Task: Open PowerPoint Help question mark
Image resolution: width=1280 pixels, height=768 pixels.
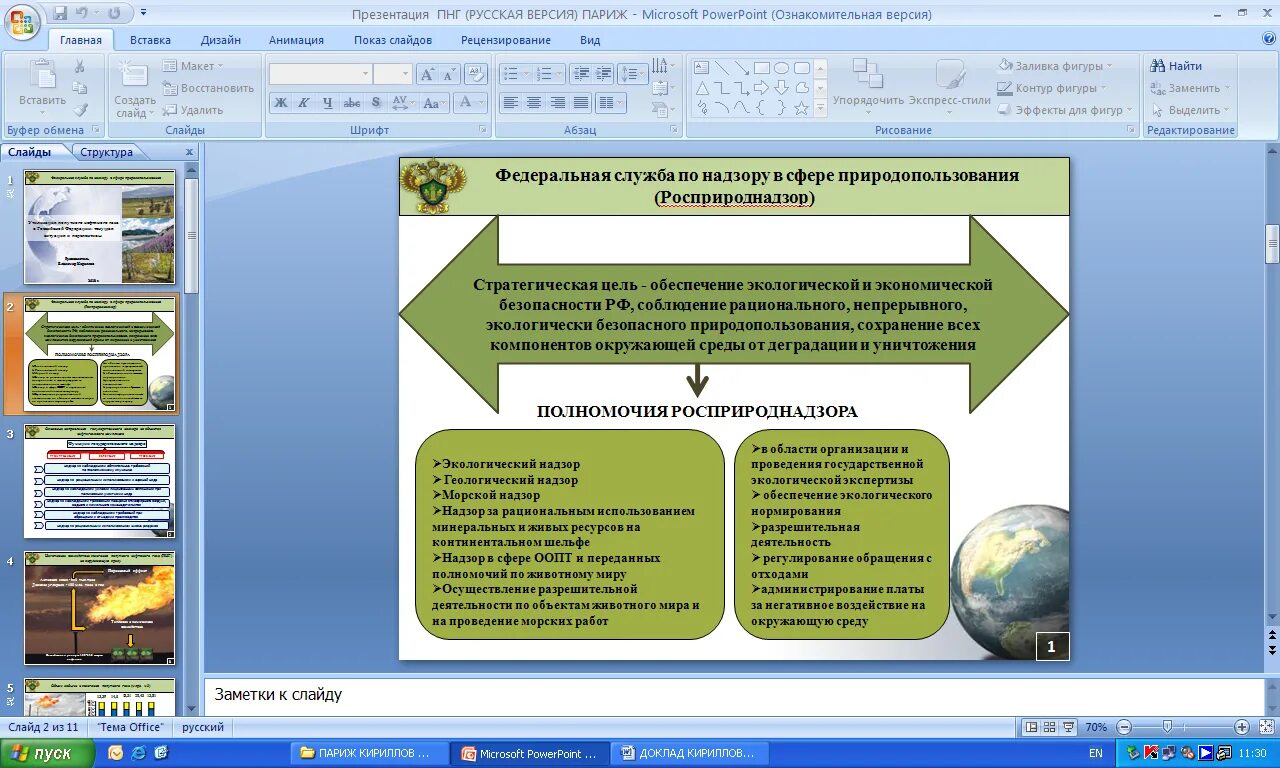Action: point(1269,39)
